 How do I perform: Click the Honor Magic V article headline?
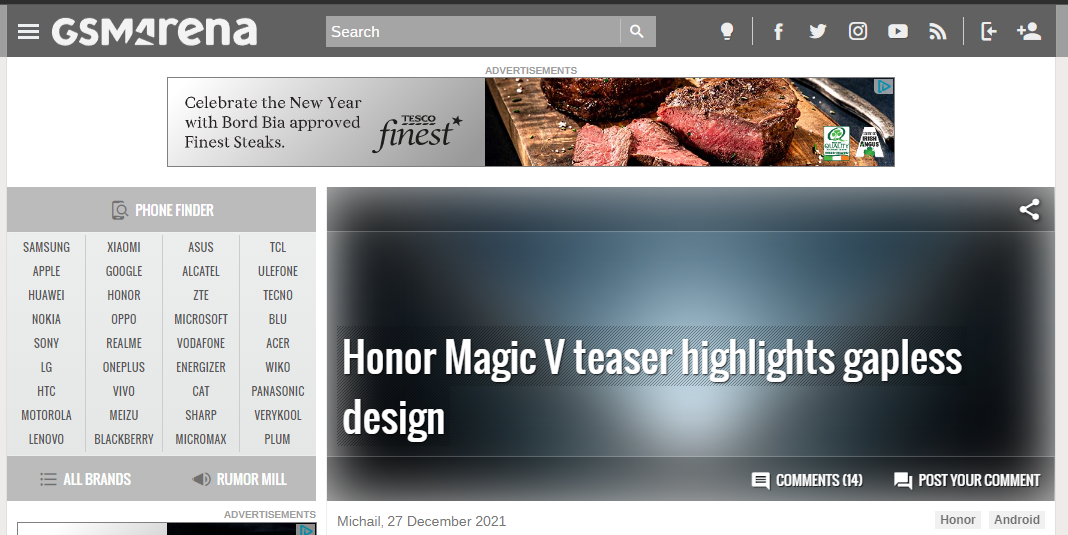(x=652, y=387)
